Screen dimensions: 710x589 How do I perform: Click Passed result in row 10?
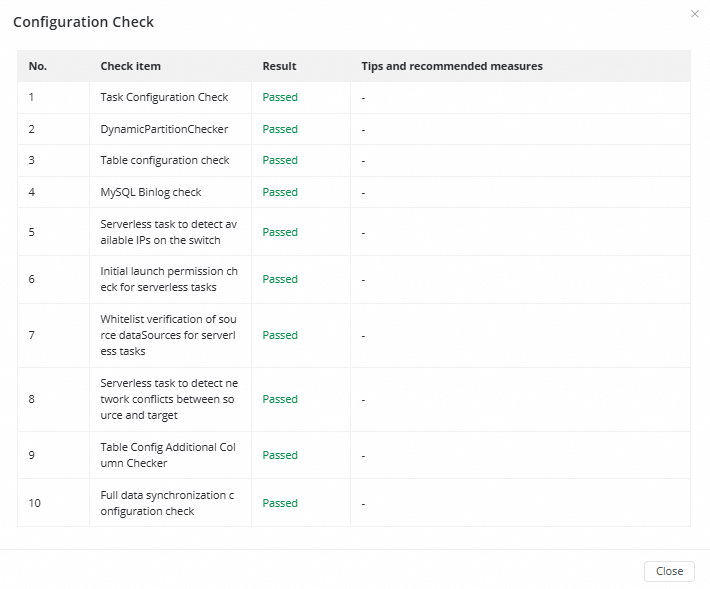coord(280,503)
